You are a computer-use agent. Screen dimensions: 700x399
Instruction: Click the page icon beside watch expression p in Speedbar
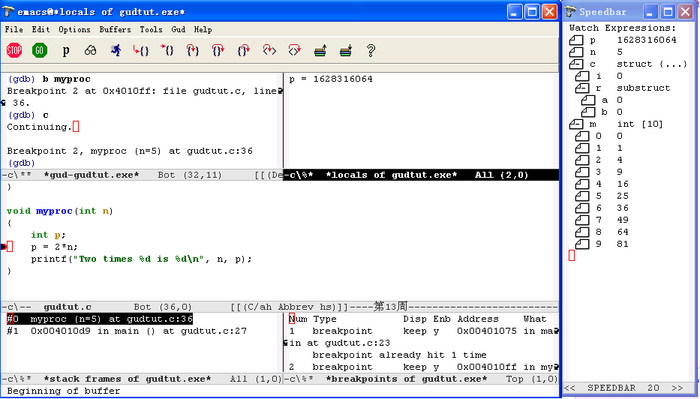coord(576,40)
